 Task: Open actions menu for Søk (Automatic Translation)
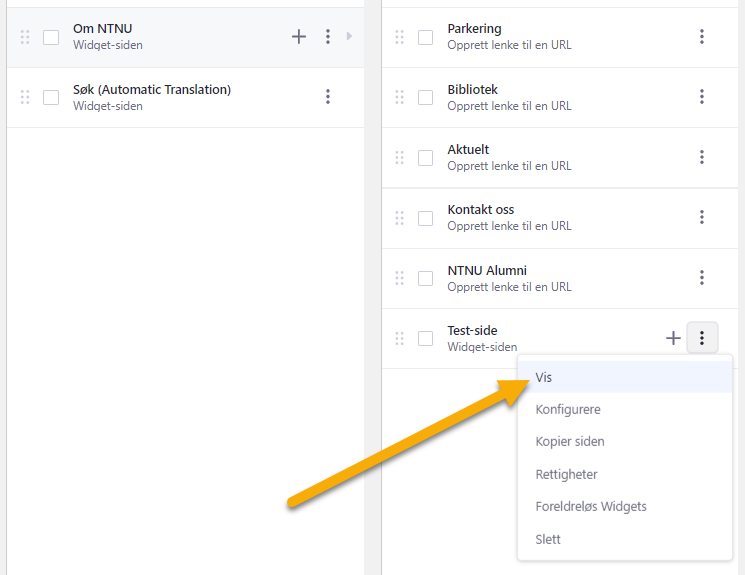(x=328, y=97)
